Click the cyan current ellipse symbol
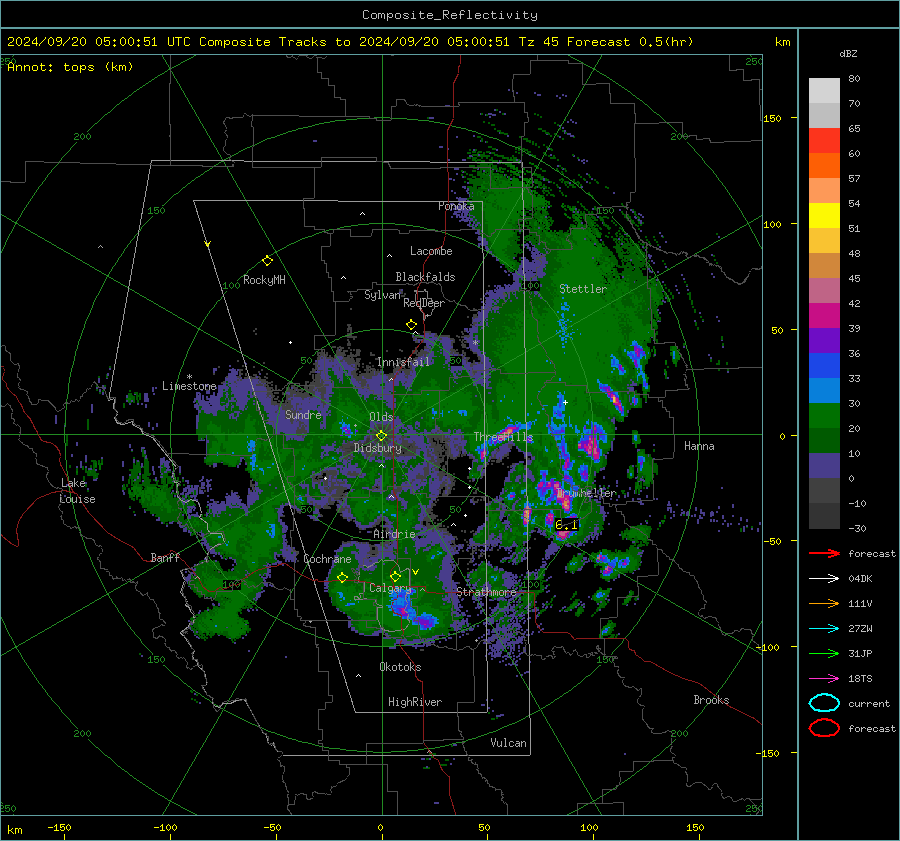 824,703
